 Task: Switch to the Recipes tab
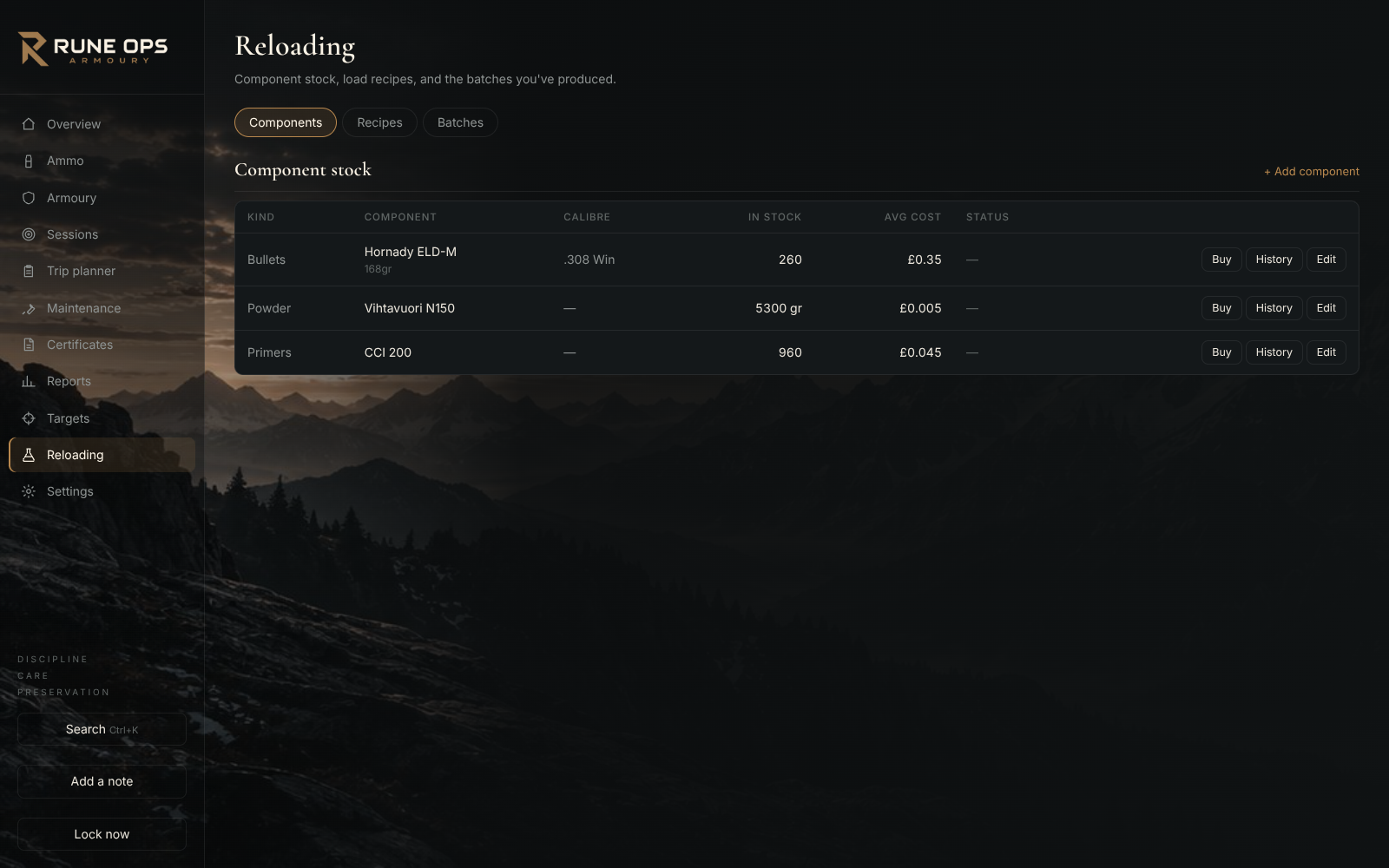379,122
